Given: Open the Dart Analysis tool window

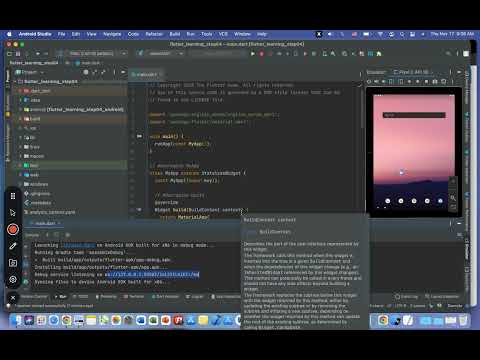Looking at the screenshot, I should pos(165,296).
